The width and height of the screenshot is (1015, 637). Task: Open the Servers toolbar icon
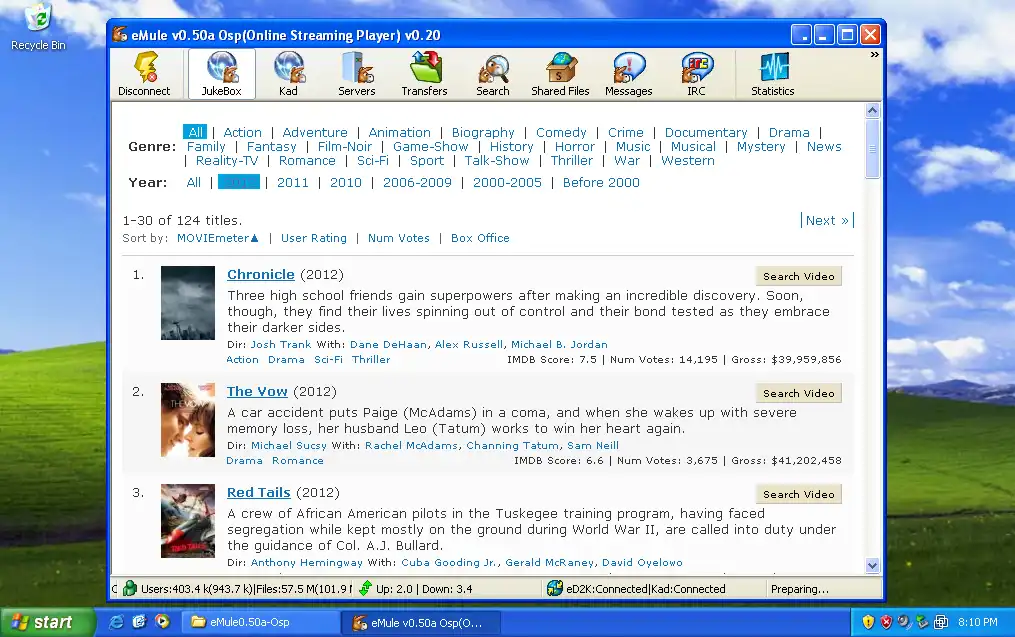(357, 74)
